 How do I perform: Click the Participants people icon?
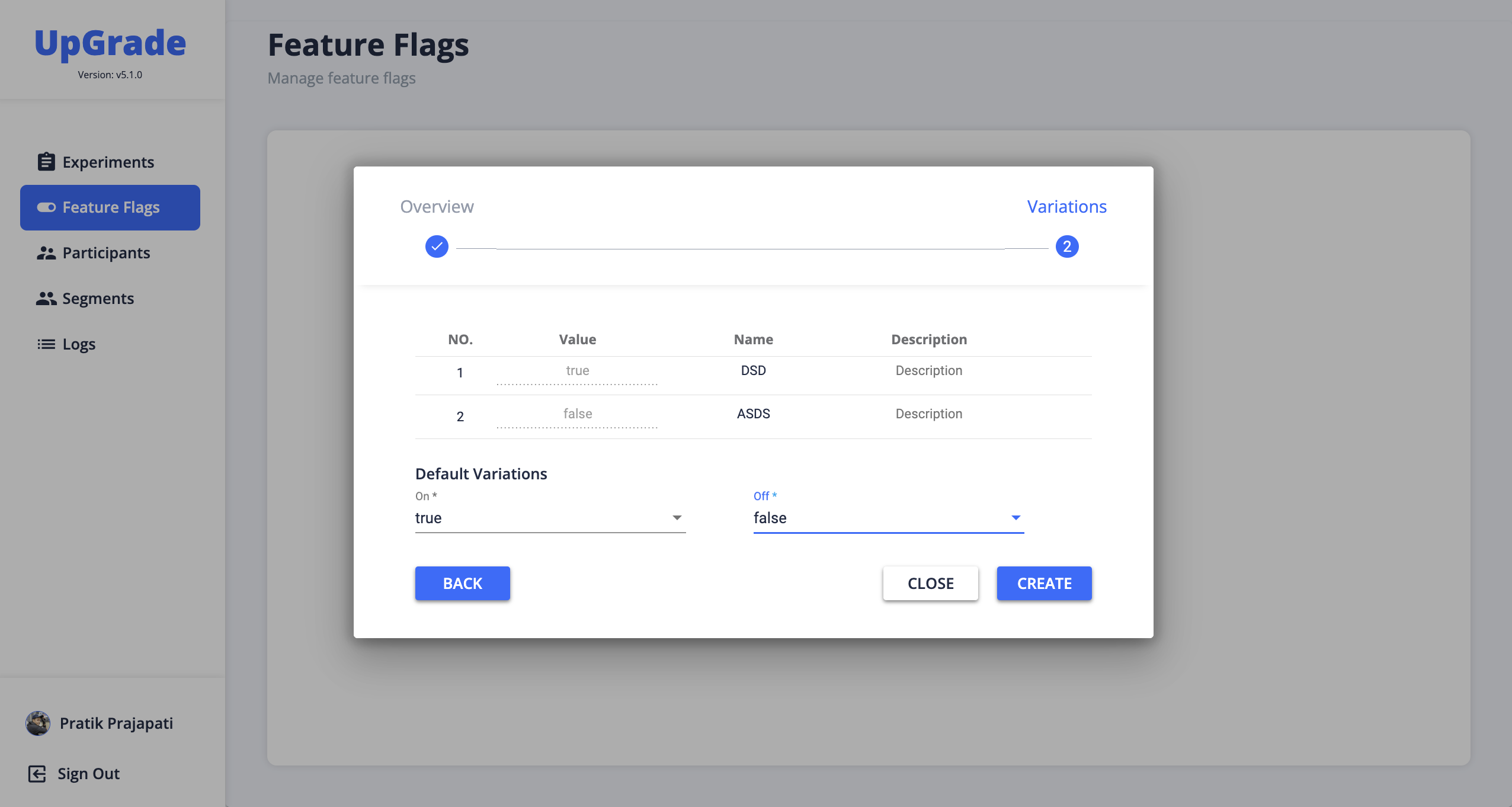coord(46,253)
